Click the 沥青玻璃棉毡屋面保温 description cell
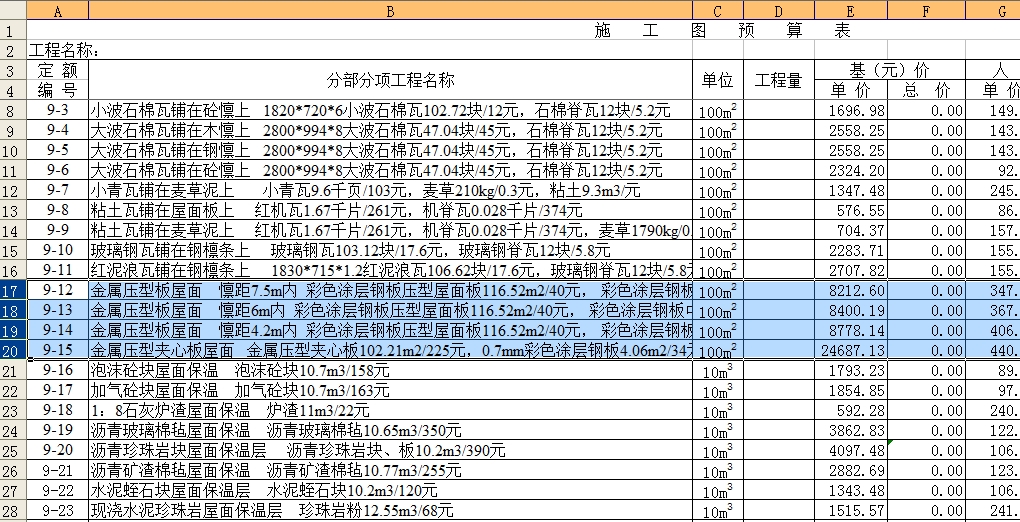 (390, 431)
